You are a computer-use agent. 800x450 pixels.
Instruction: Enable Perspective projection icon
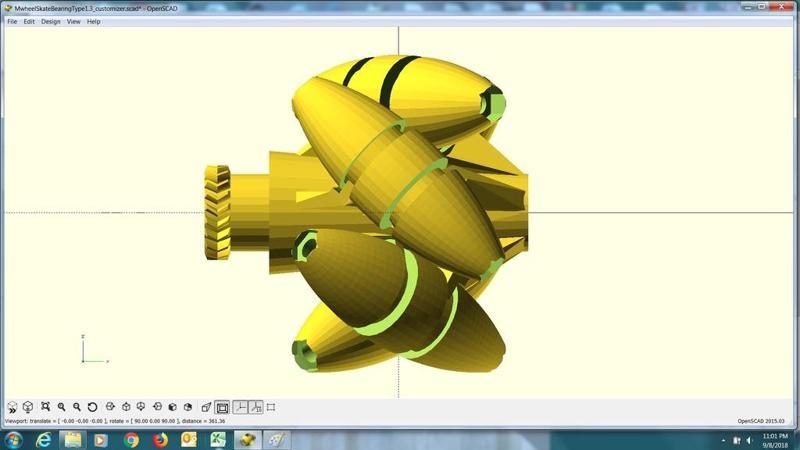click(x=206, y=407)
